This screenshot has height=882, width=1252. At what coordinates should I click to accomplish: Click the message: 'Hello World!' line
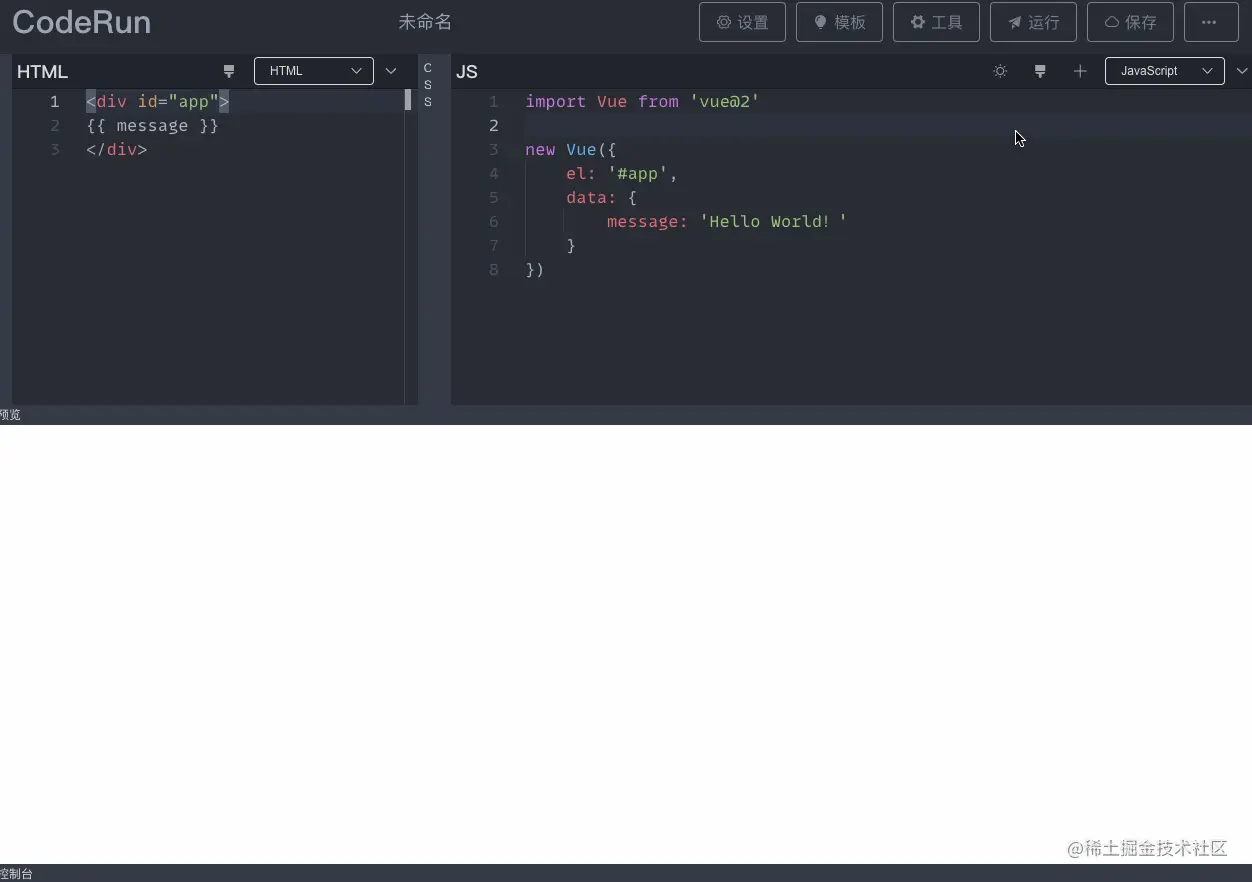(727, 221)
